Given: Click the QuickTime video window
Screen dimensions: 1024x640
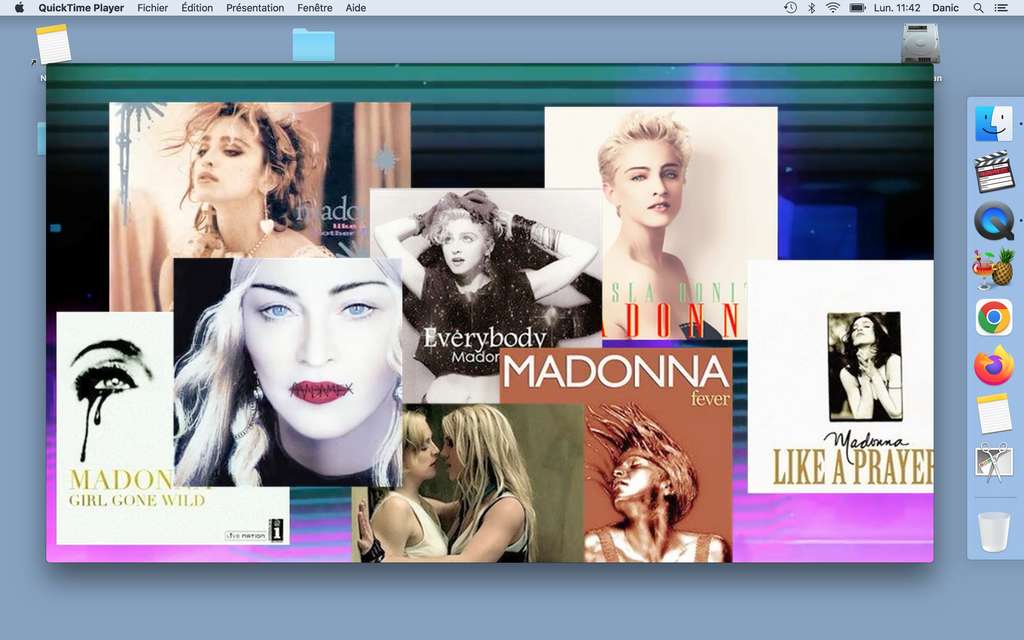Looking at the screenshot, I should click(x=490, y=313).
